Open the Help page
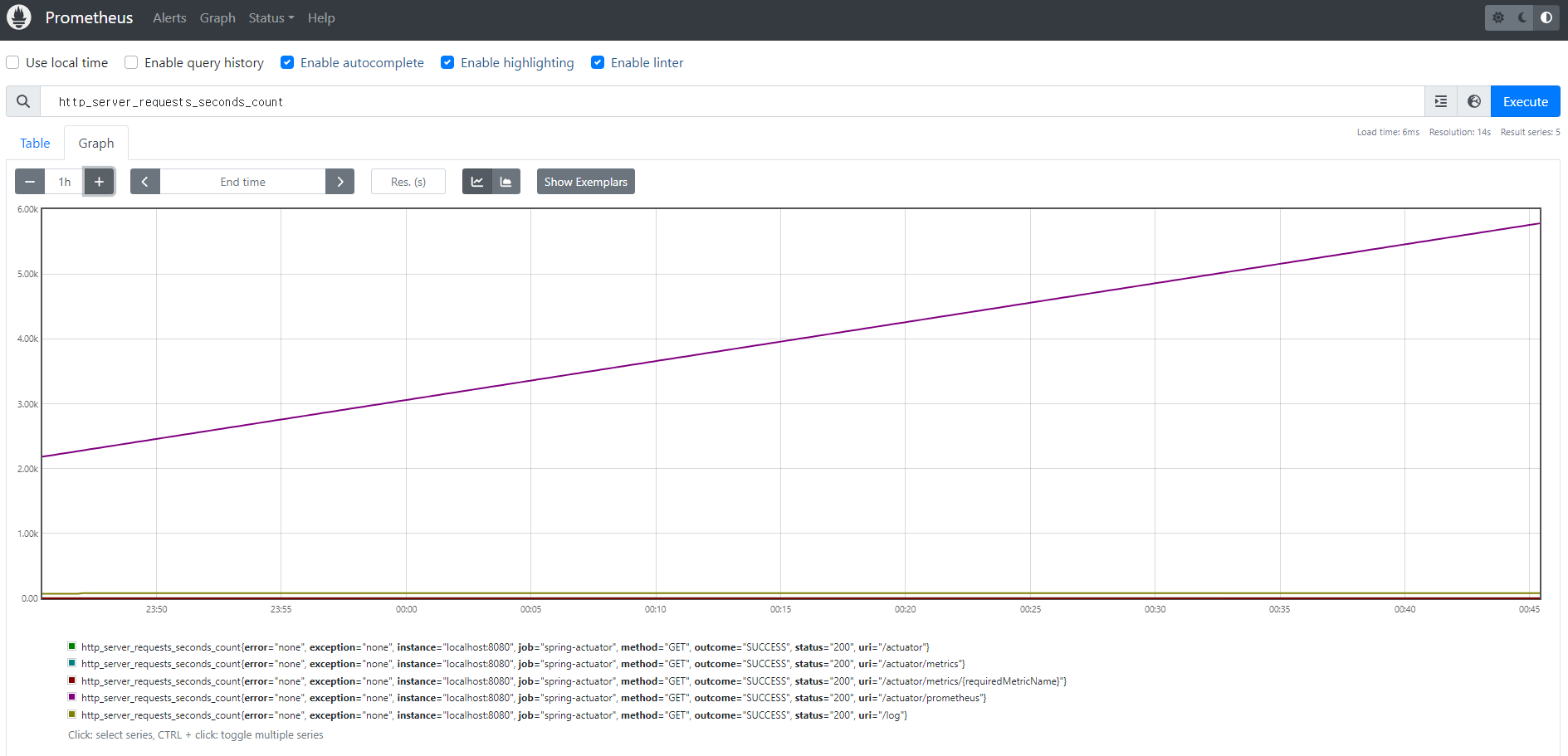Viewport: 1568px width, 756px height. pos(321,17)
